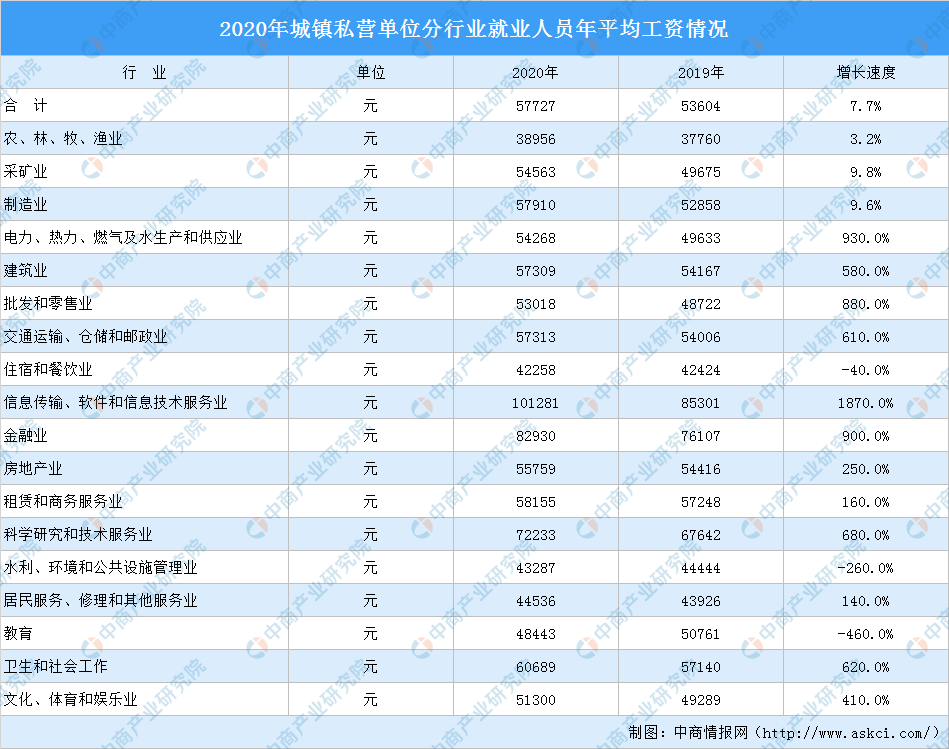The width and height of the screenshot is (949, 749).
Task: Click the 2020 value 42258
Action: [x=536, y=370]
